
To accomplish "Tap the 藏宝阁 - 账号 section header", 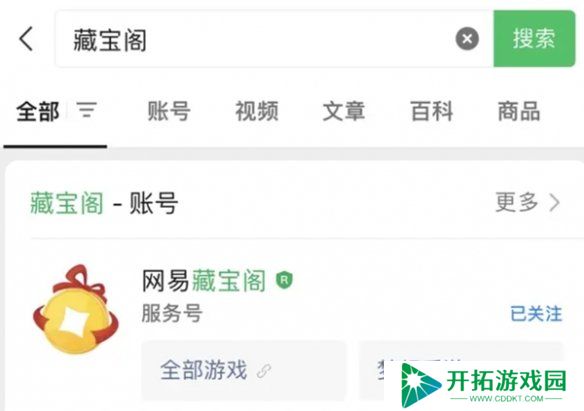I will [104, 203].
